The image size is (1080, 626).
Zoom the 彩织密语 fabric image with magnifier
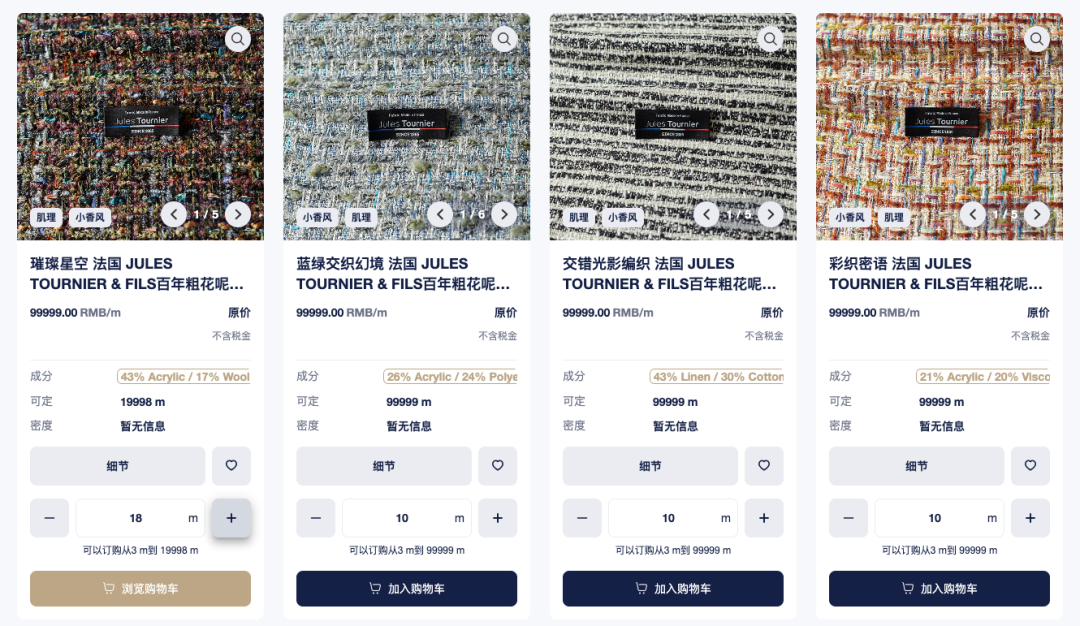pos(1037,39)
